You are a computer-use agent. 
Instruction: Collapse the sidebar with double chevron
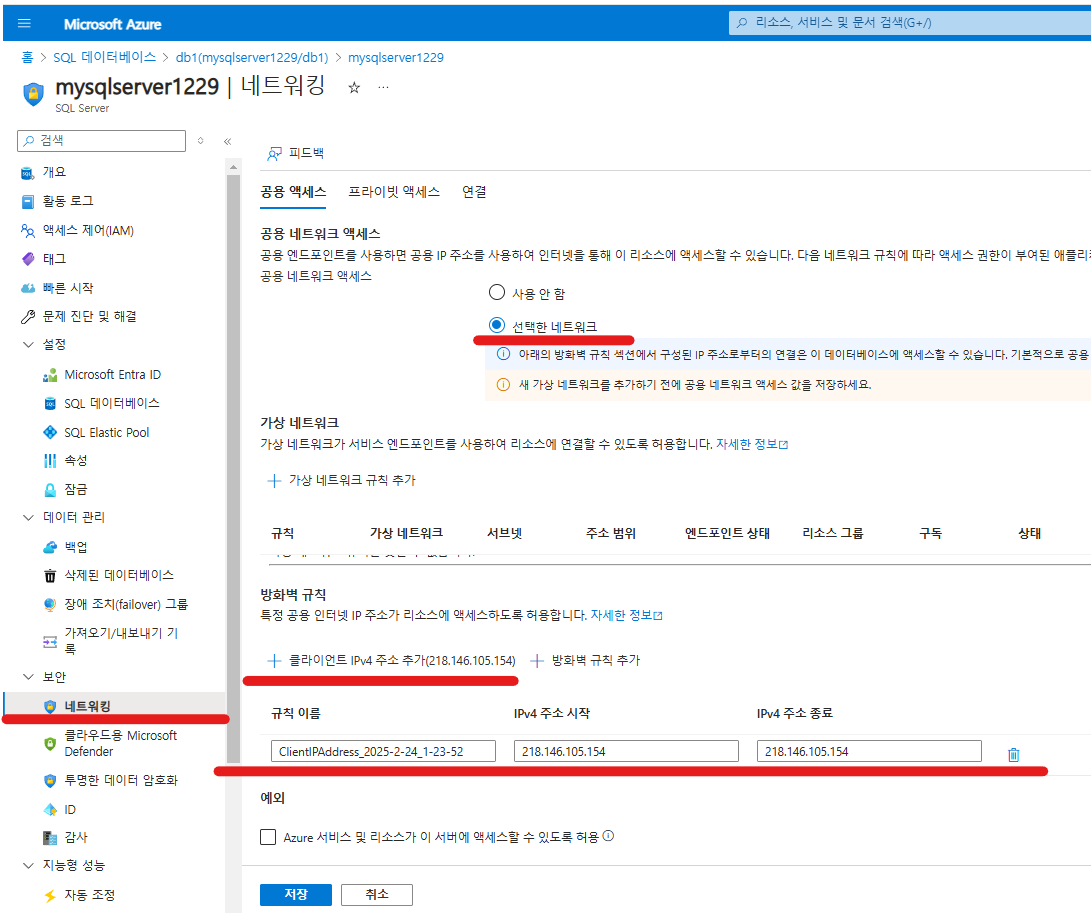[228, 141]
